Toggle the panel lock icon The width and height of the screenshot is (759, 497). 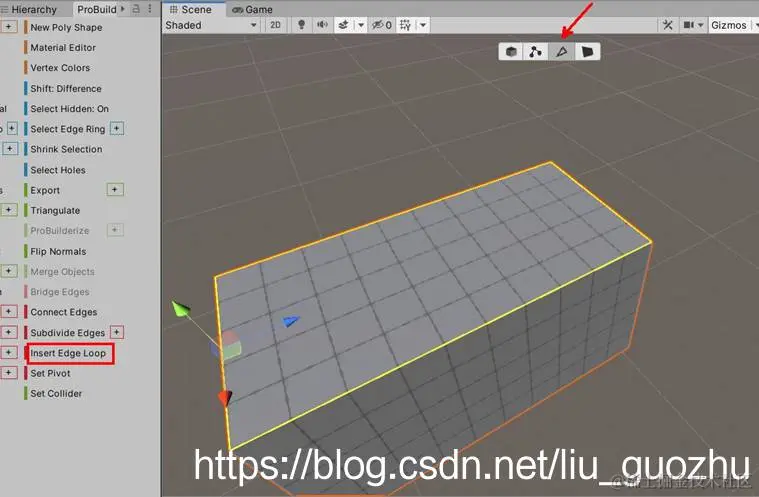click(x=136, y=9)
